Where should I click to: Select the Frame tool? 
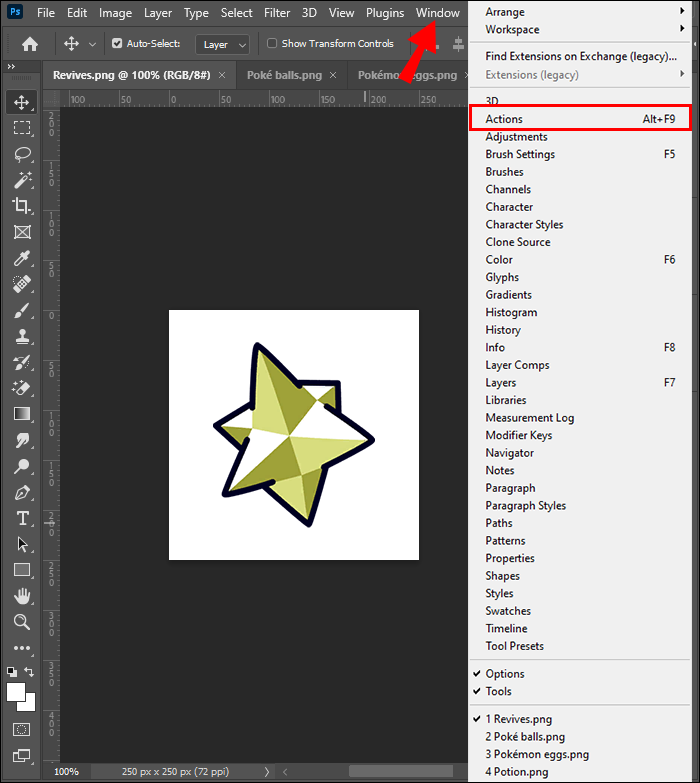(21, 232)
